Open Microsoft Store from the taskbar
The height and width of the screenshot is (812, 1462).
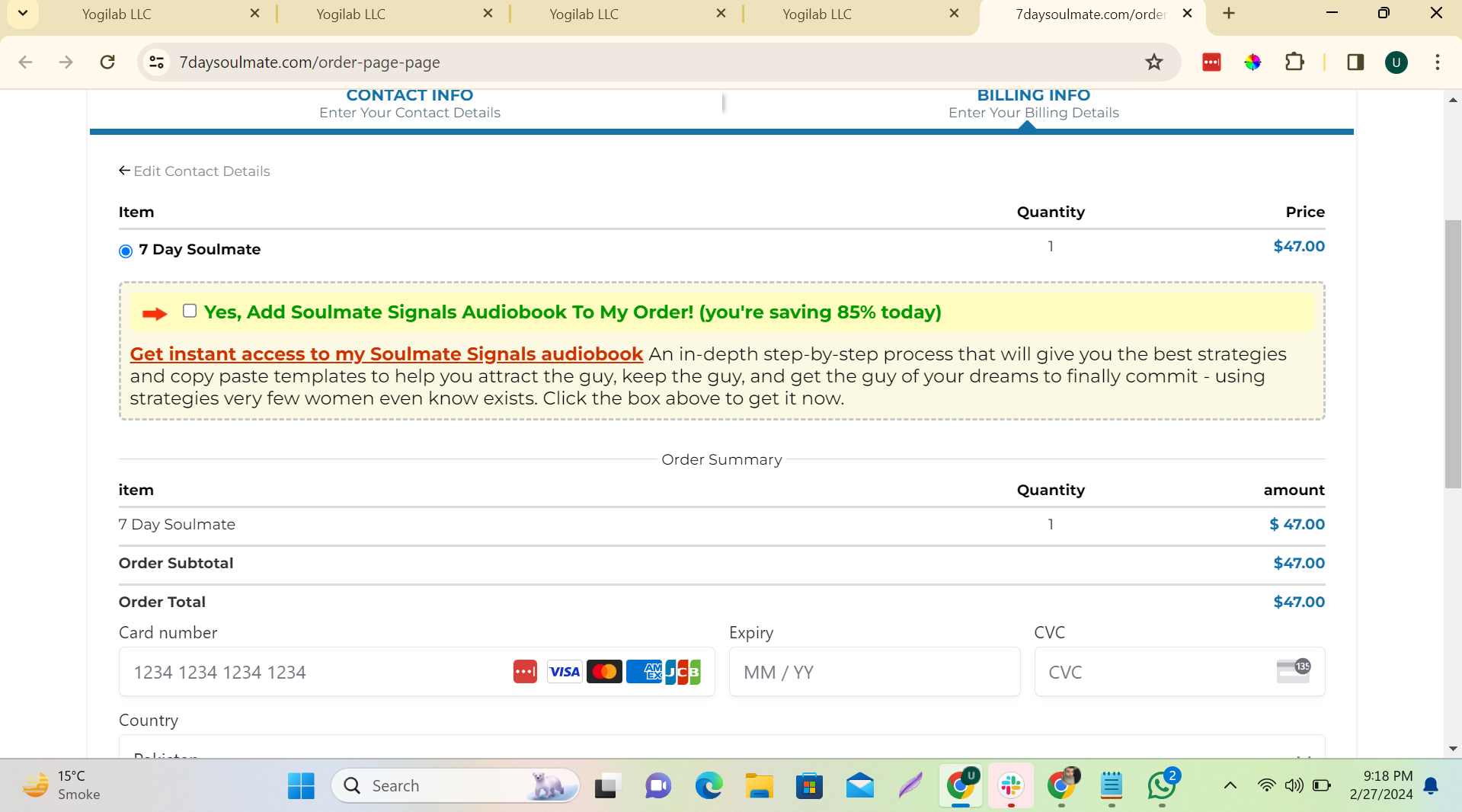click(809, 785)
